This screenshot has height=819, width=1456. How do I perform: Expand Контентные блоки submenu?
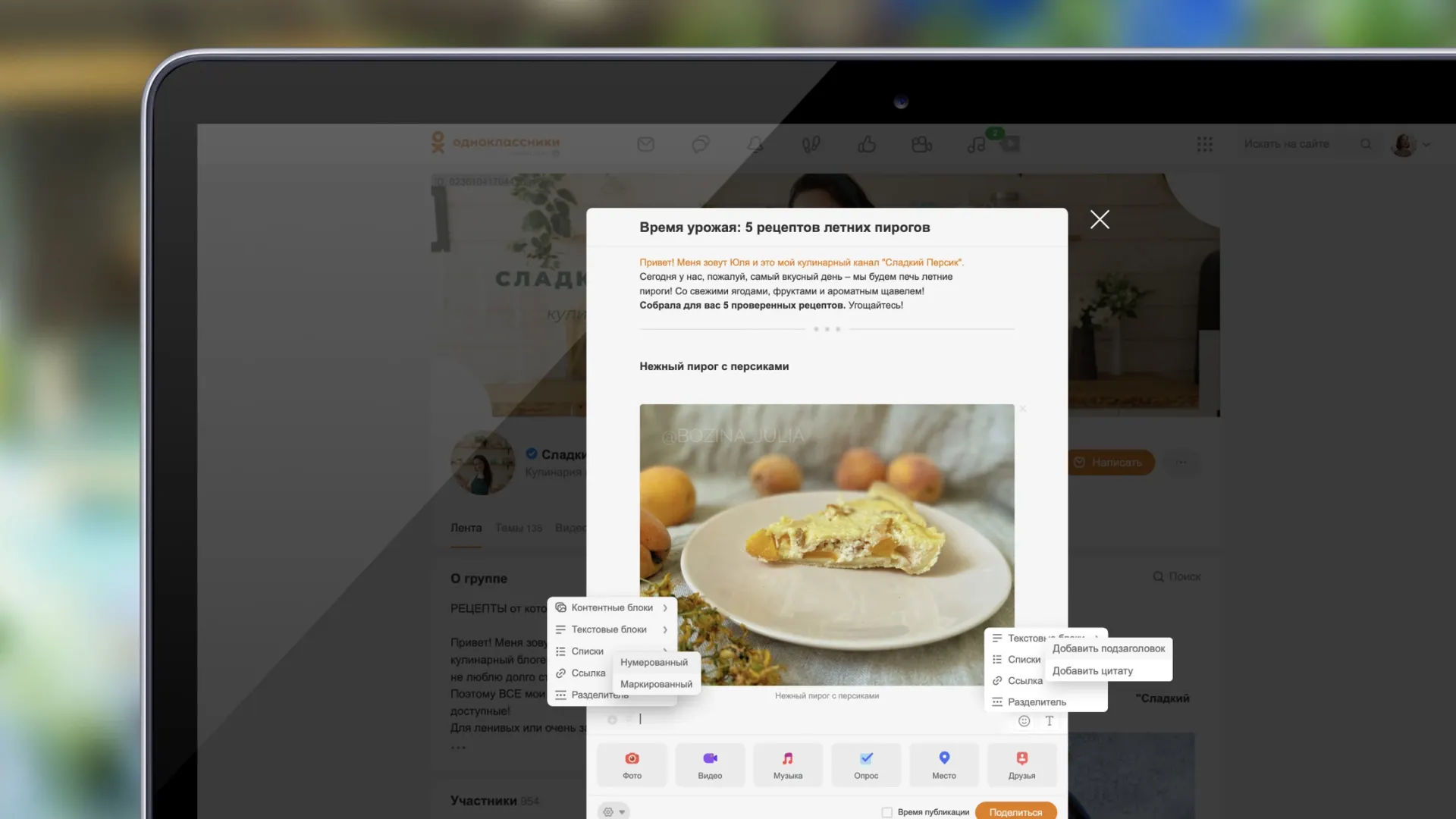point(612,607)
